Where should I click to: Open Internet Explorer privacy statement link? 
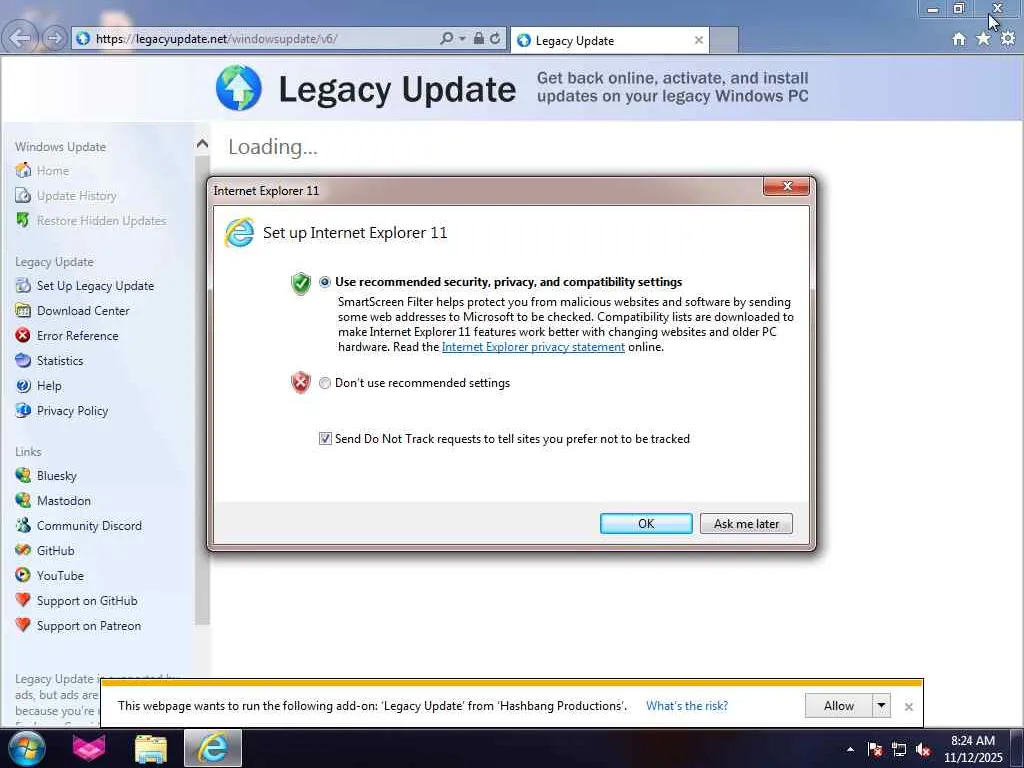tap(533, 347)
